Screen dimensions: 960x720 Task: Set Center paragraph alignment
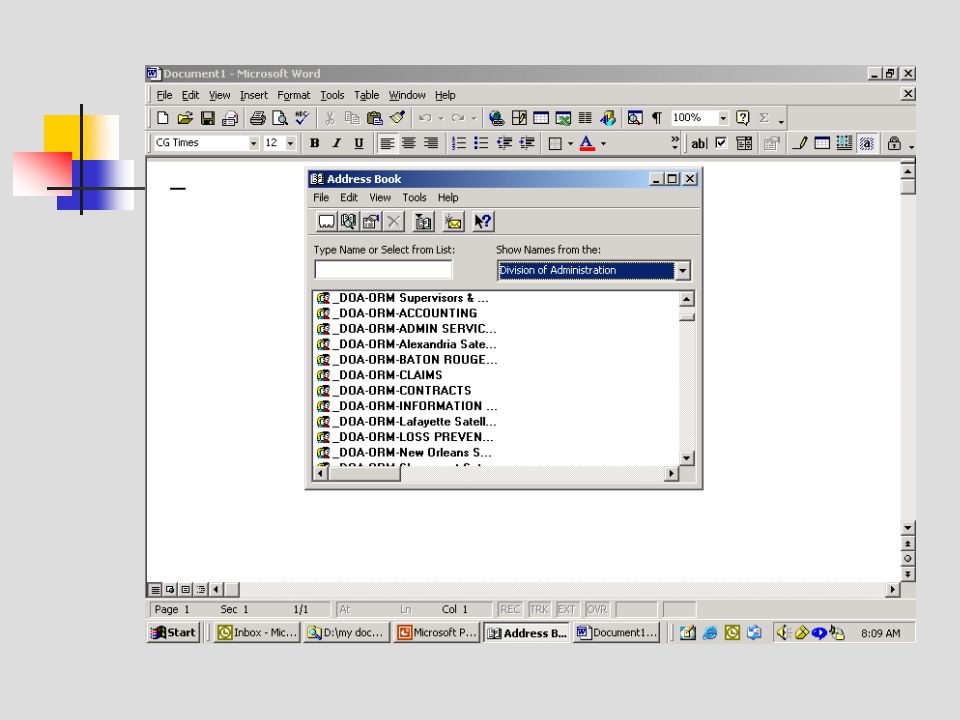coord(408,143)
